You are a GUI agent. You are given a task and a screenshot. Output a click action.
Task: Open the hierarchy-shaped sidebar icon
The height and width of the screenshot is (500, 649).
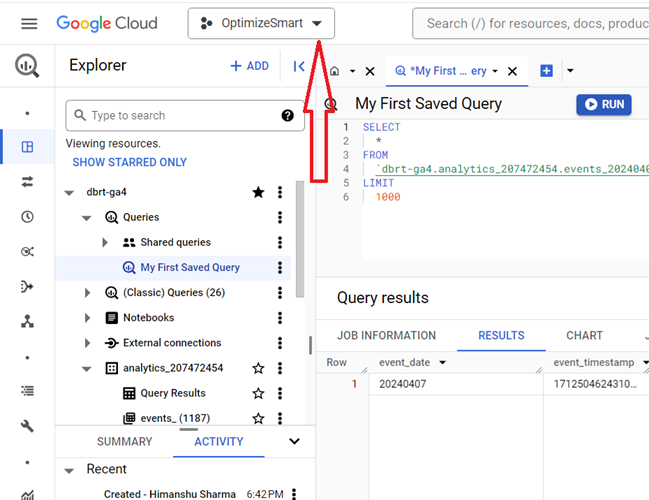(x=27, y=321)
